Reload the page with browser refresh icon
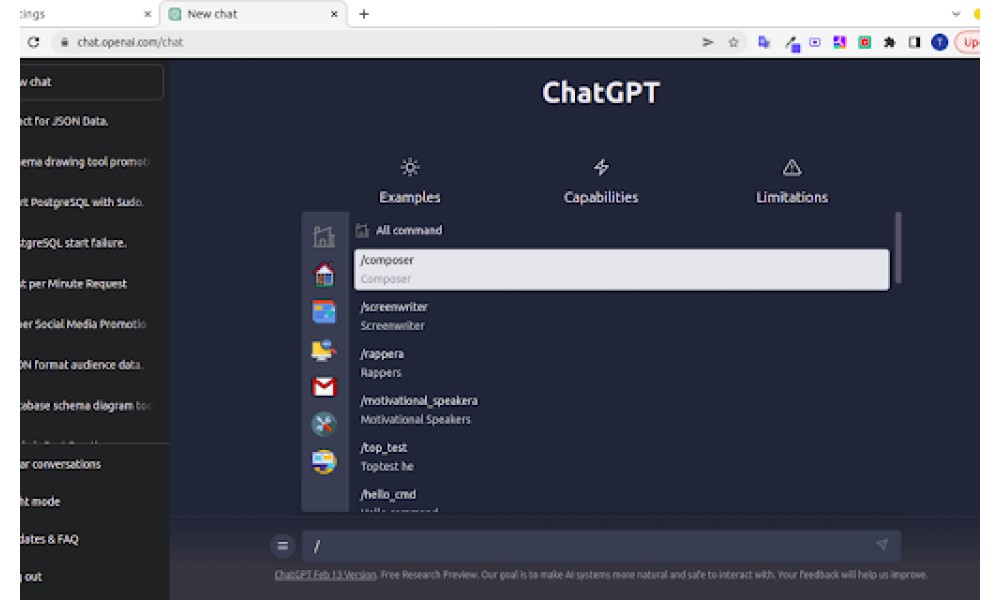Screen dimensions: 1000x600 (x=34, y=42)
